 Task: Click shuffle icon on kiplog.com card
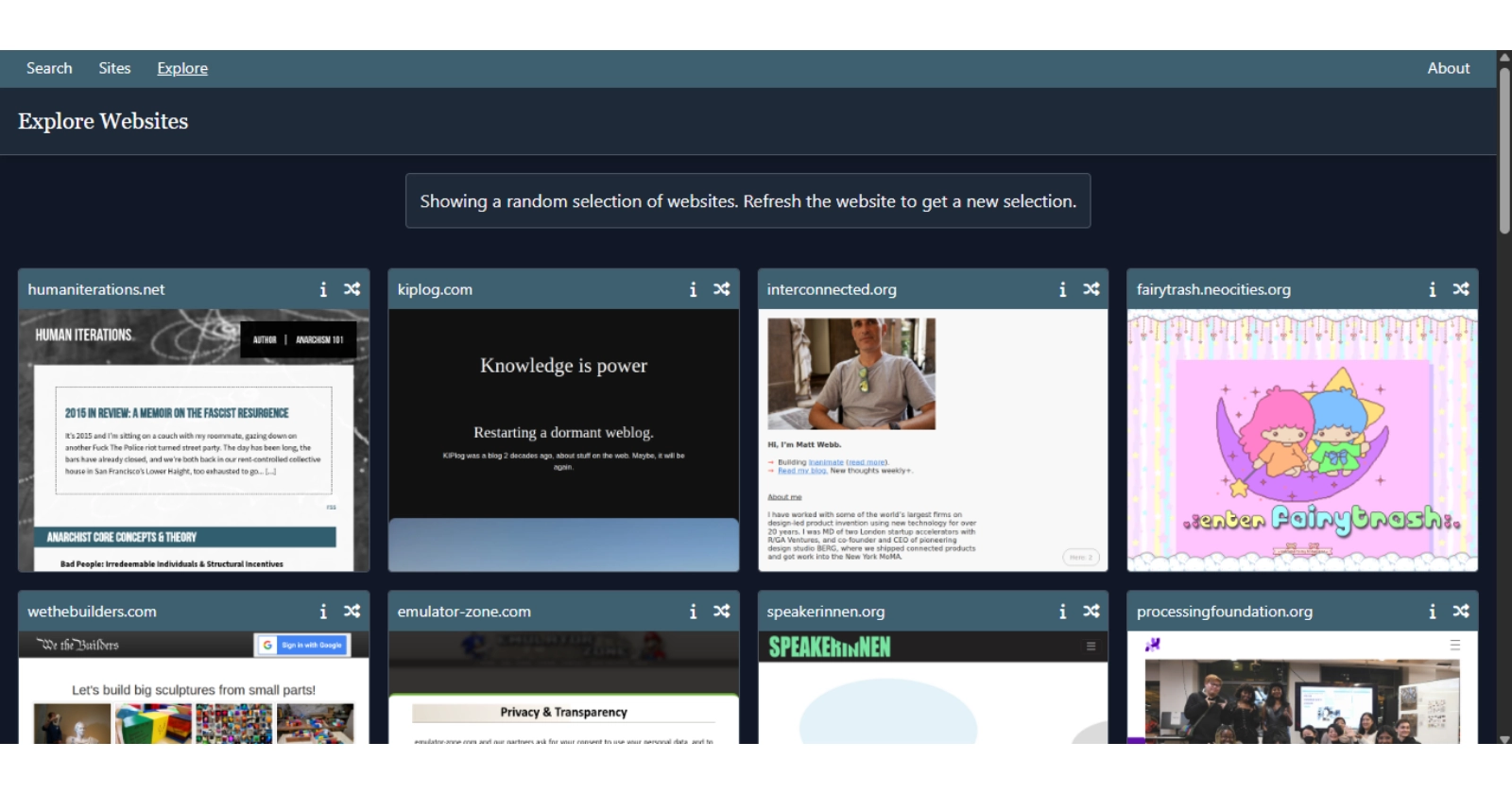pyautogui.click(x=722, y=289)
